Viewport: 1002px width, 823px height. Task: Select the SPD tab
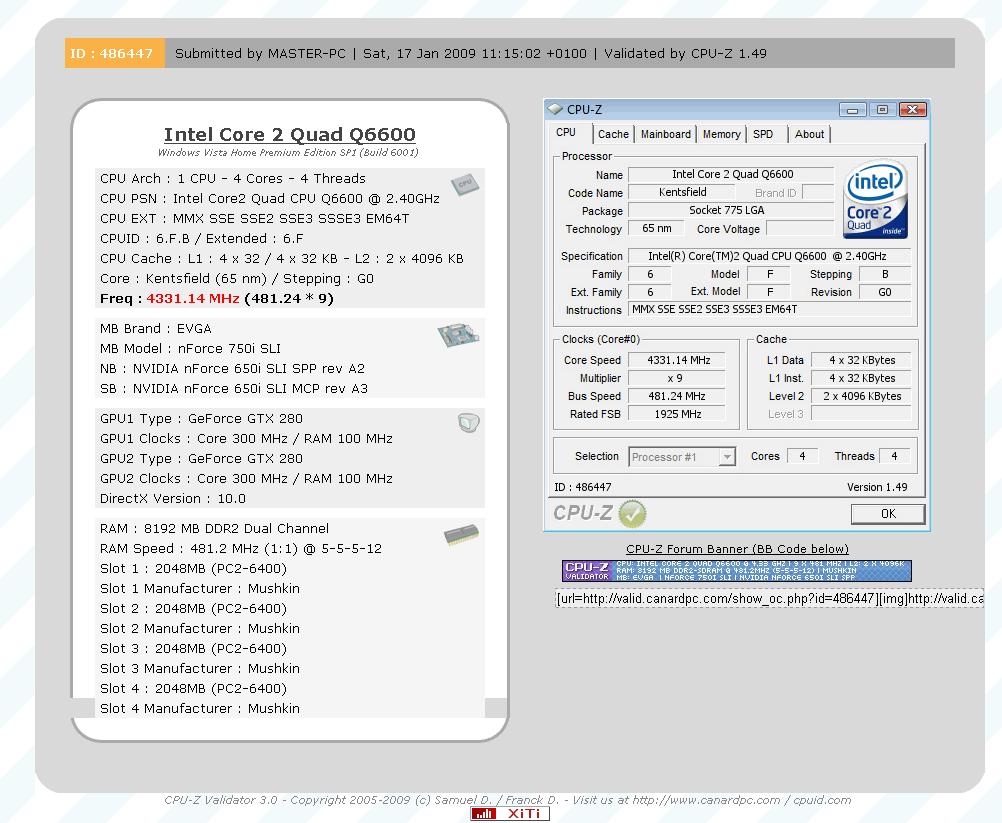(x=763, y=134)
